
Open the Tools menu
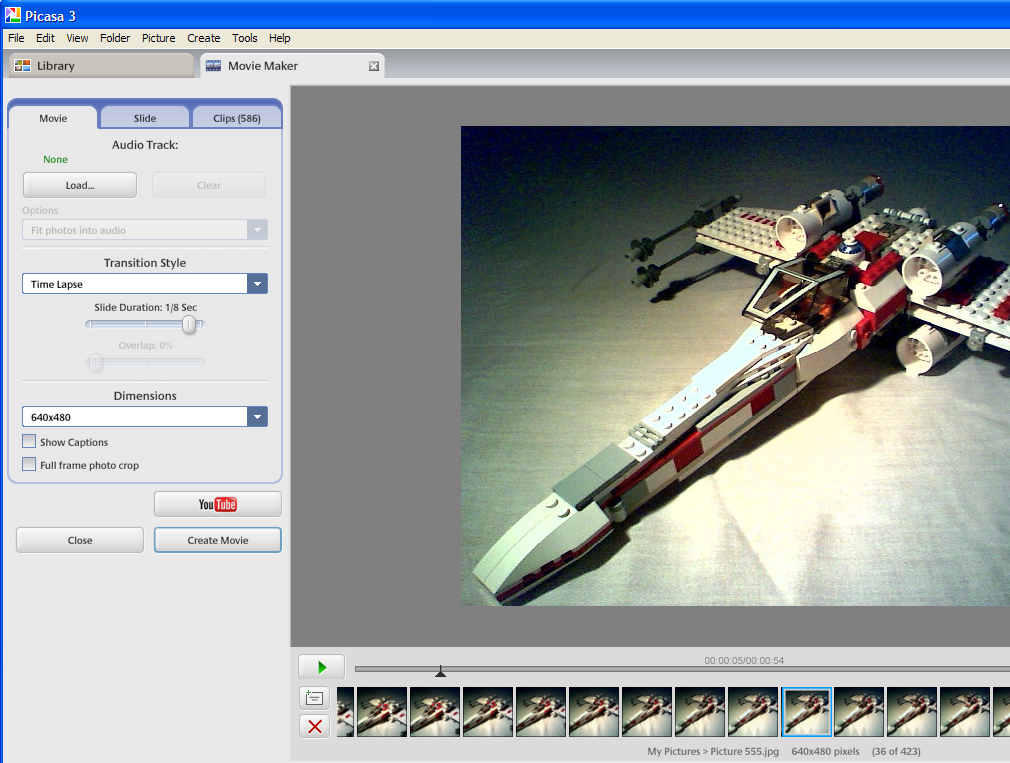(244, 38)
